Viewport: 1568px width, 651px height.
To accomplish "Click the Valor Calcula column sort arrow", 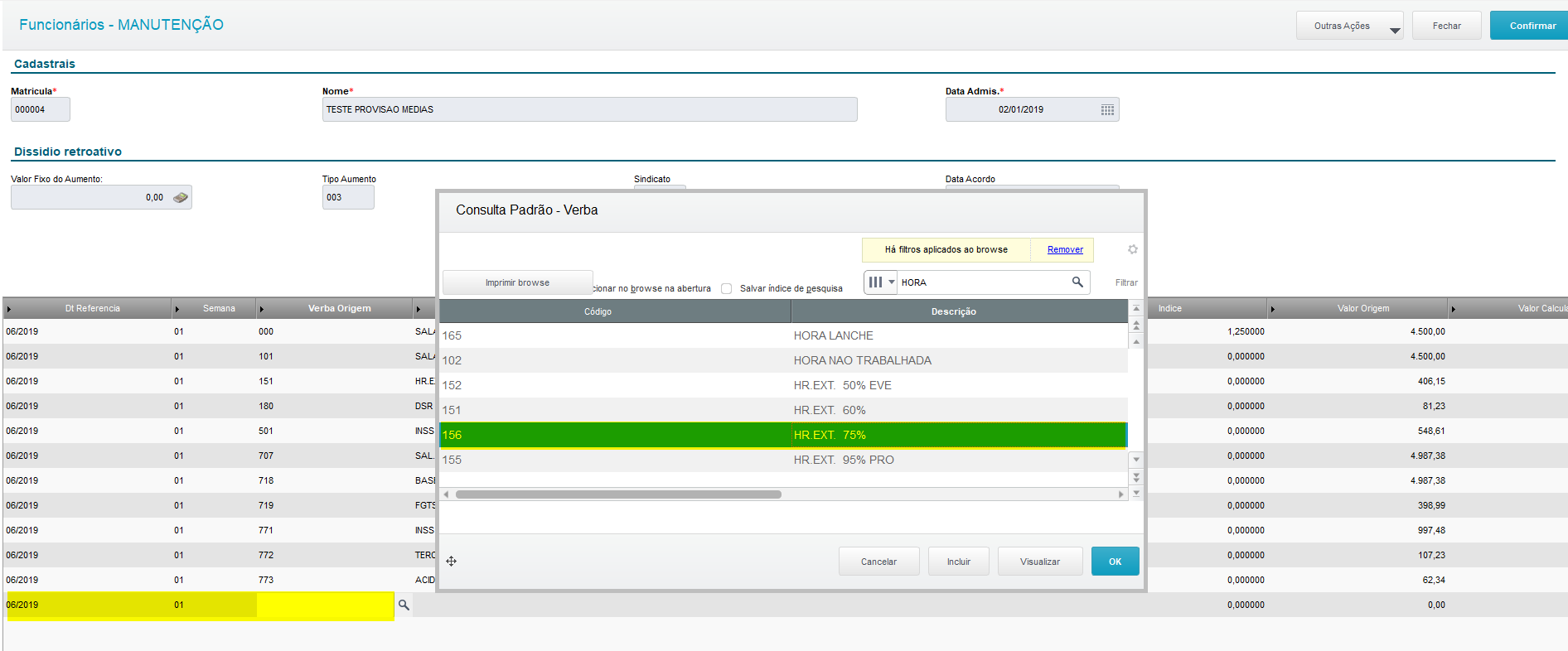I will pyautogui.click(x=1454, y=309).
